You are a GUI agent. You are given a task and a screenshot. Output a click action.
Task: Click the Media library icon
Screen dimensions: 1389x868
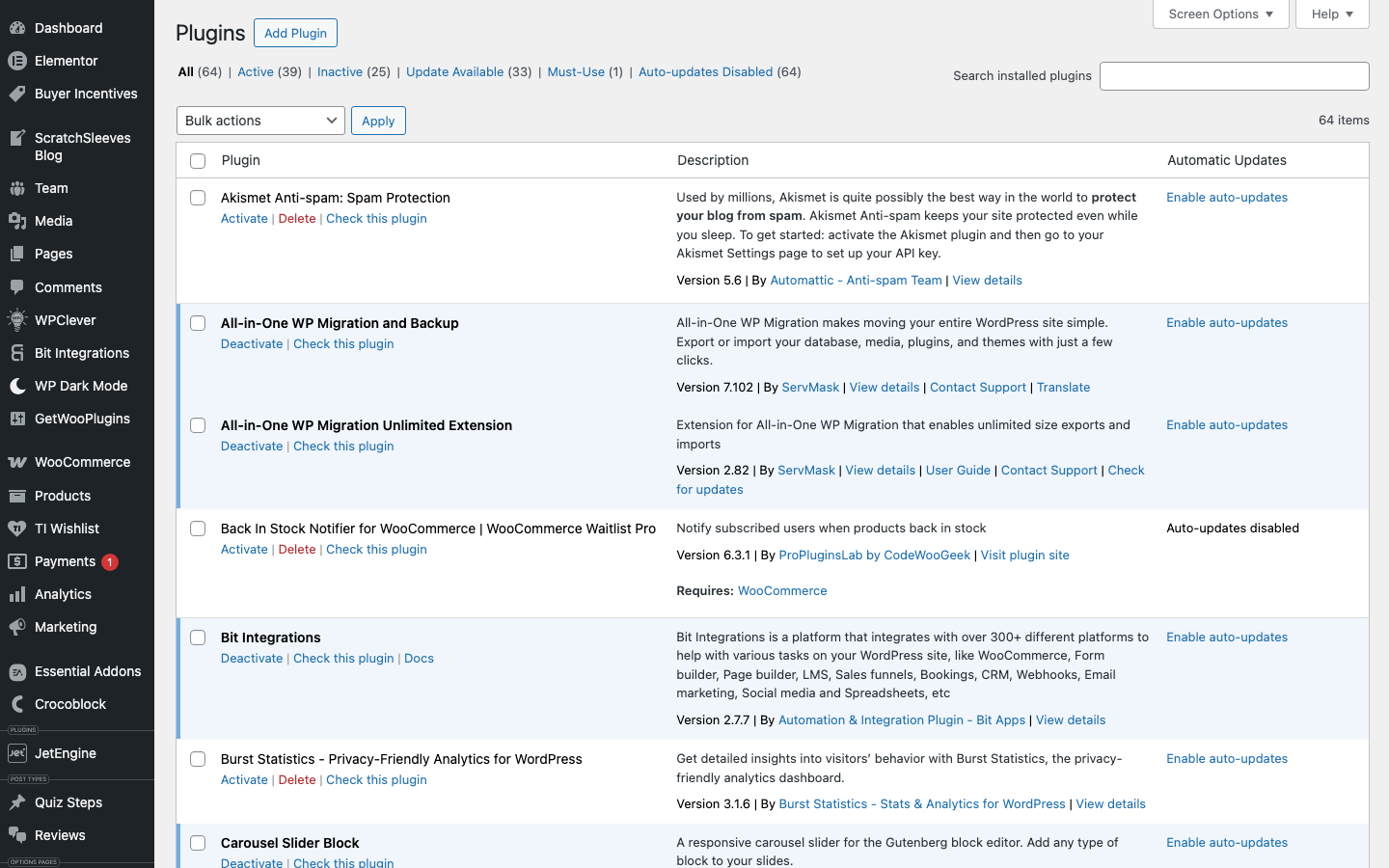pyautogui.click(x=17, y=221)
